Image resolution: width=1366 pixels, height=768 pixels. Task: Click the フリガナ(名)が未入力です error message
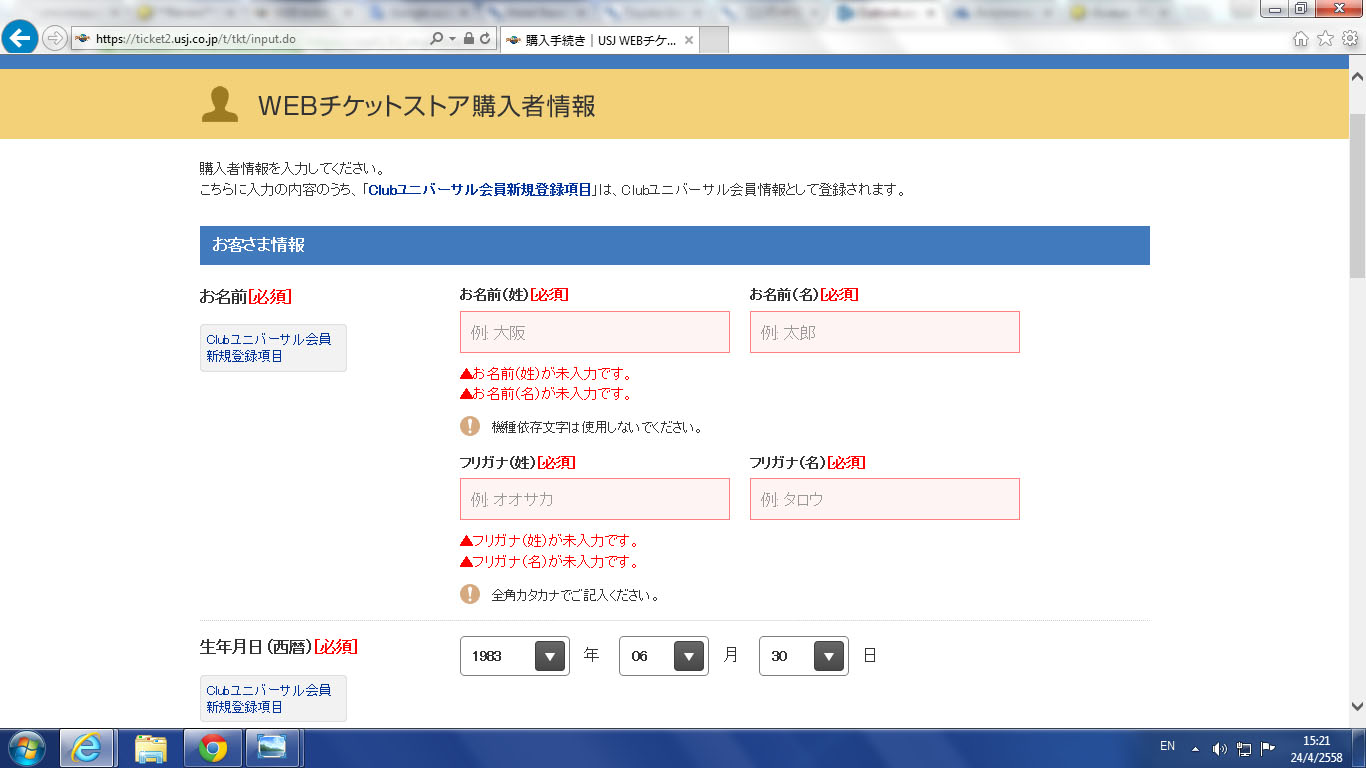coord(550,562)
